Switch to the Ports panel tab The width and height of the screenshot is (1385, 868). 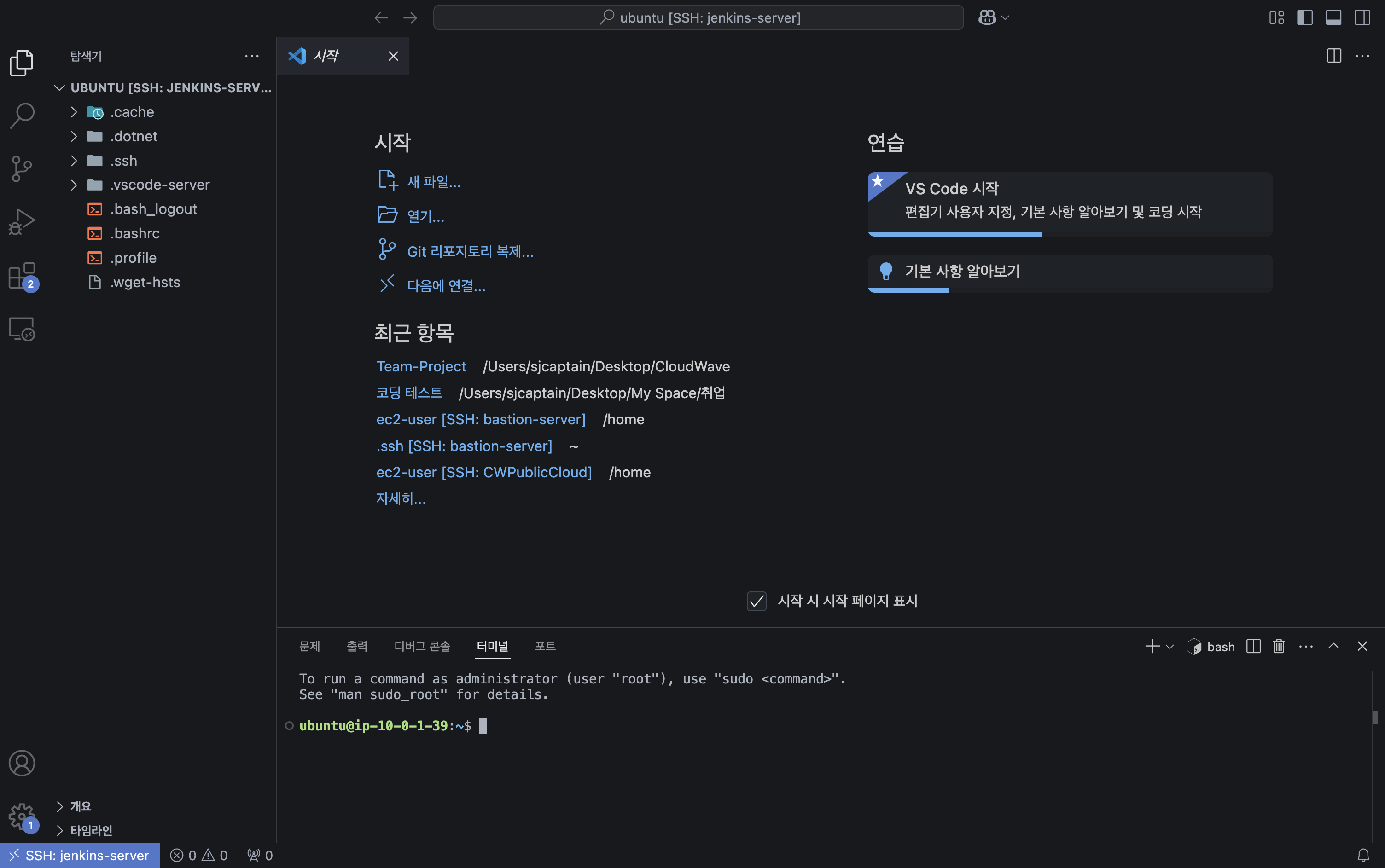coord(545,647)
